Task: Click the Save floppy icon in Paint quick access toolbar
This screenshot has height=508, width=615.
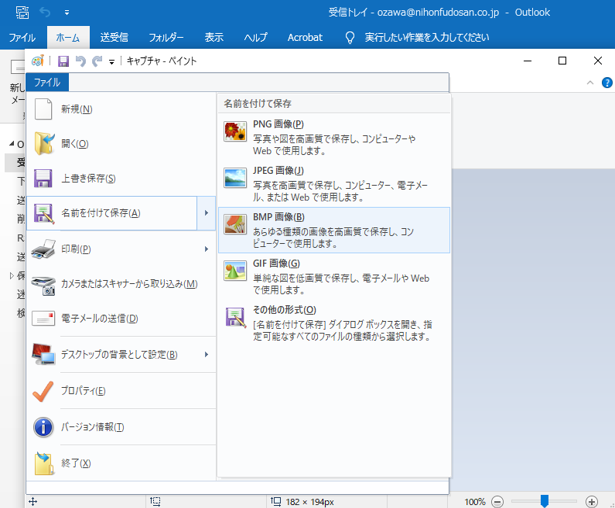Action: tap(63, 61)
